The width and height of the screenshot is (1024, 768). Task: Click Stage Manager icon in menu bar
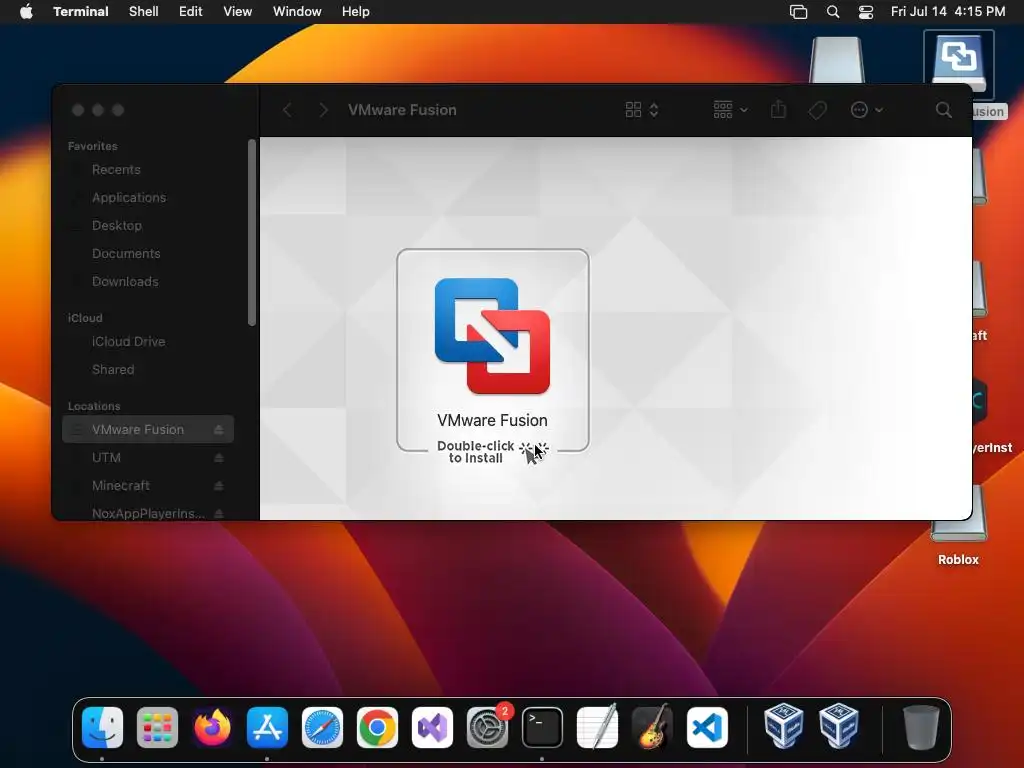798,12
